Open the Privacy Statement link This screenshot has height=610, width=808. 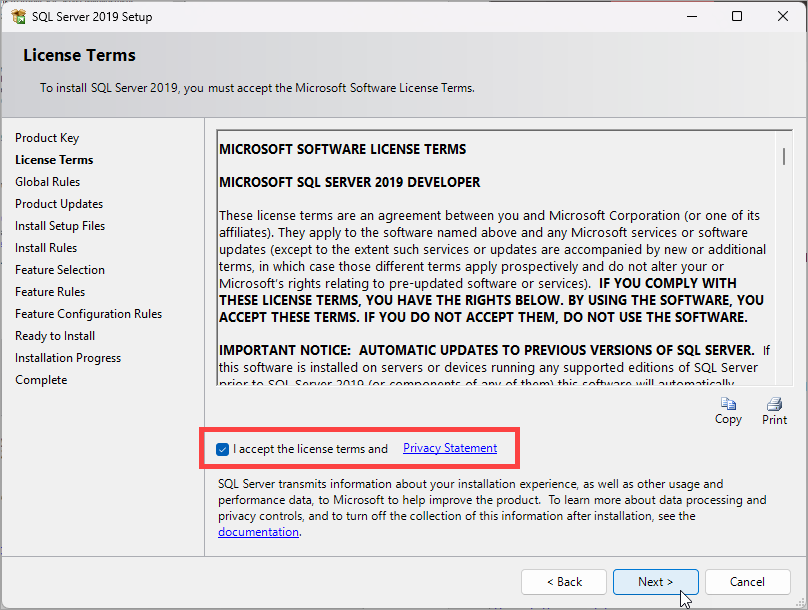click(450, 448)
